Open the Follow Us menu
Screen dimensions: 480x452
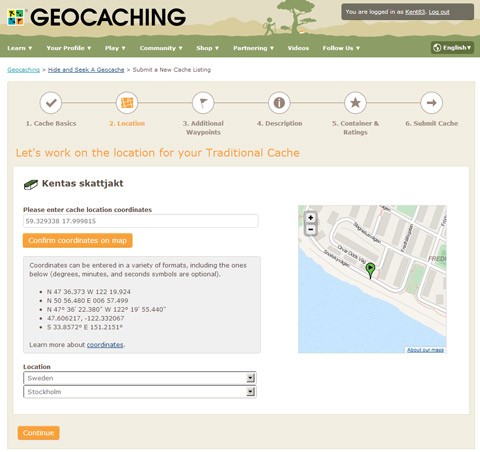(341, 48)
